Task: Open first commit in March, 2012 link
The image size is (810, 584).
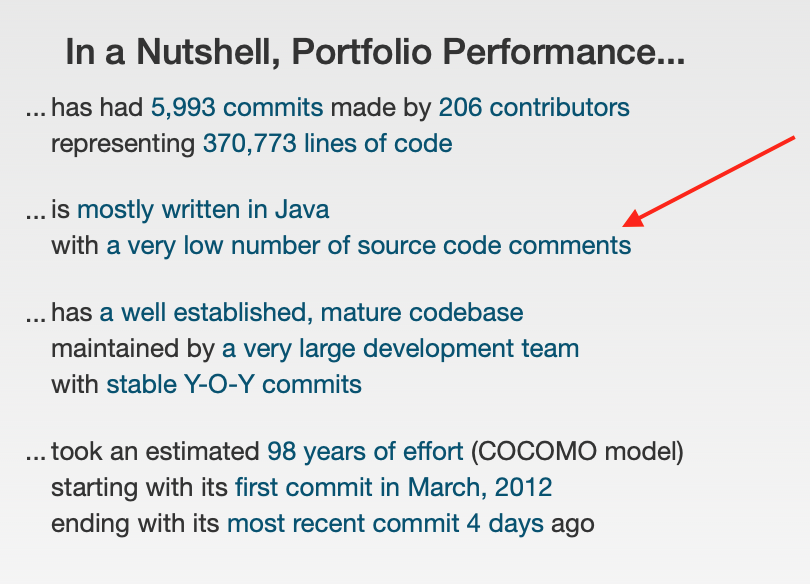Action: tap(394, 487)
